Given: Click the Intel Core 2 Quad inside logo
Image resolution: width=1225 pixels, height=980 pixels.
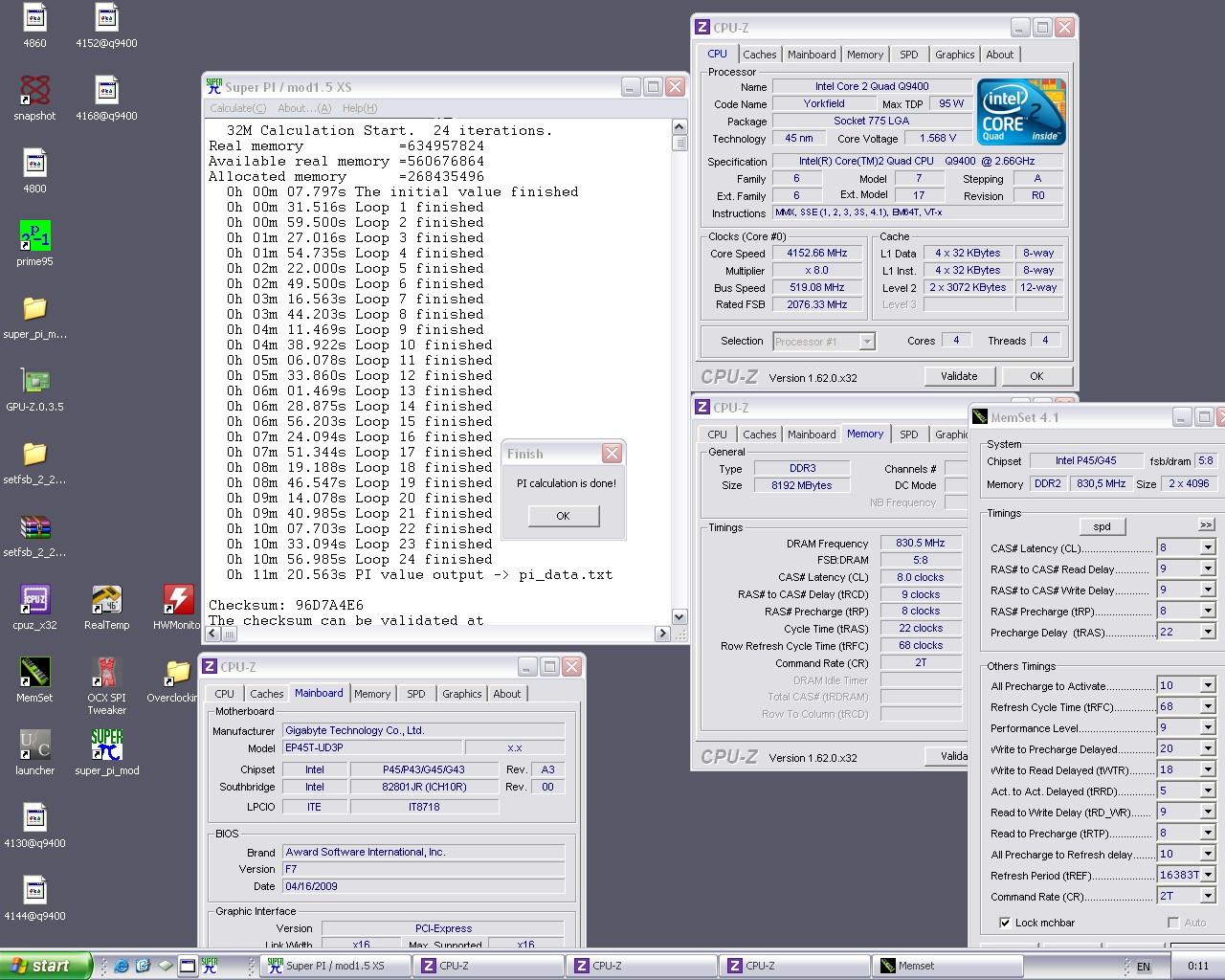Looking at the screenshot, I should coord(1021,112).
